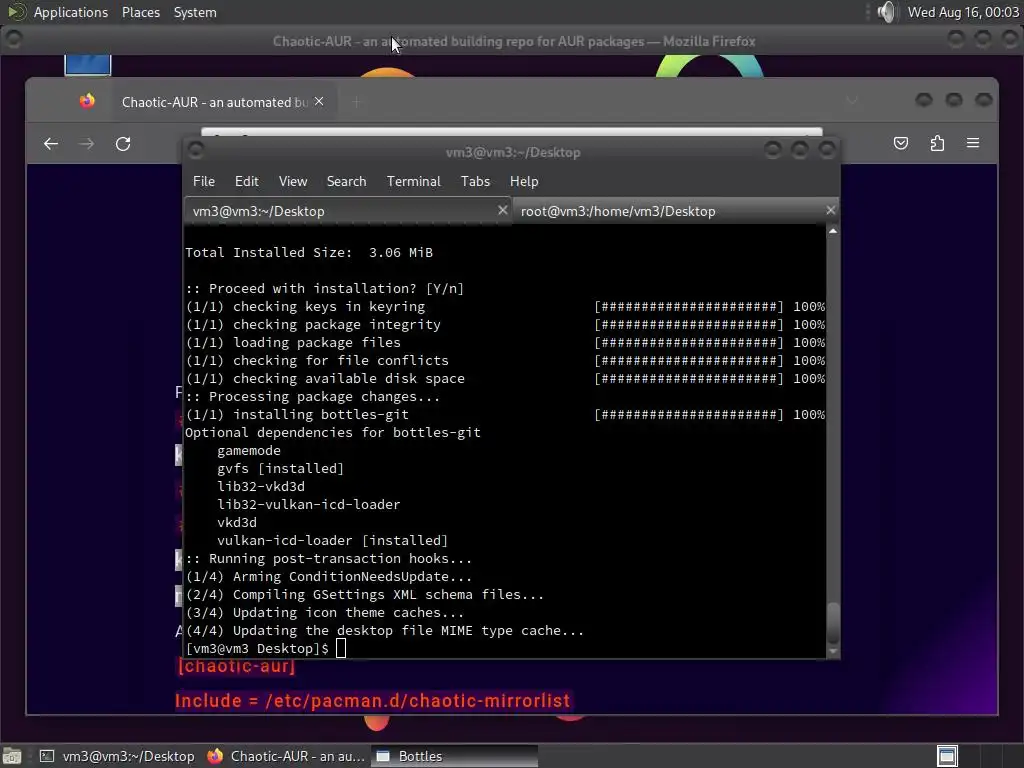The image size is (1024, 768).
Task: Click the workspace switcher icon
Action: [947, 756]
